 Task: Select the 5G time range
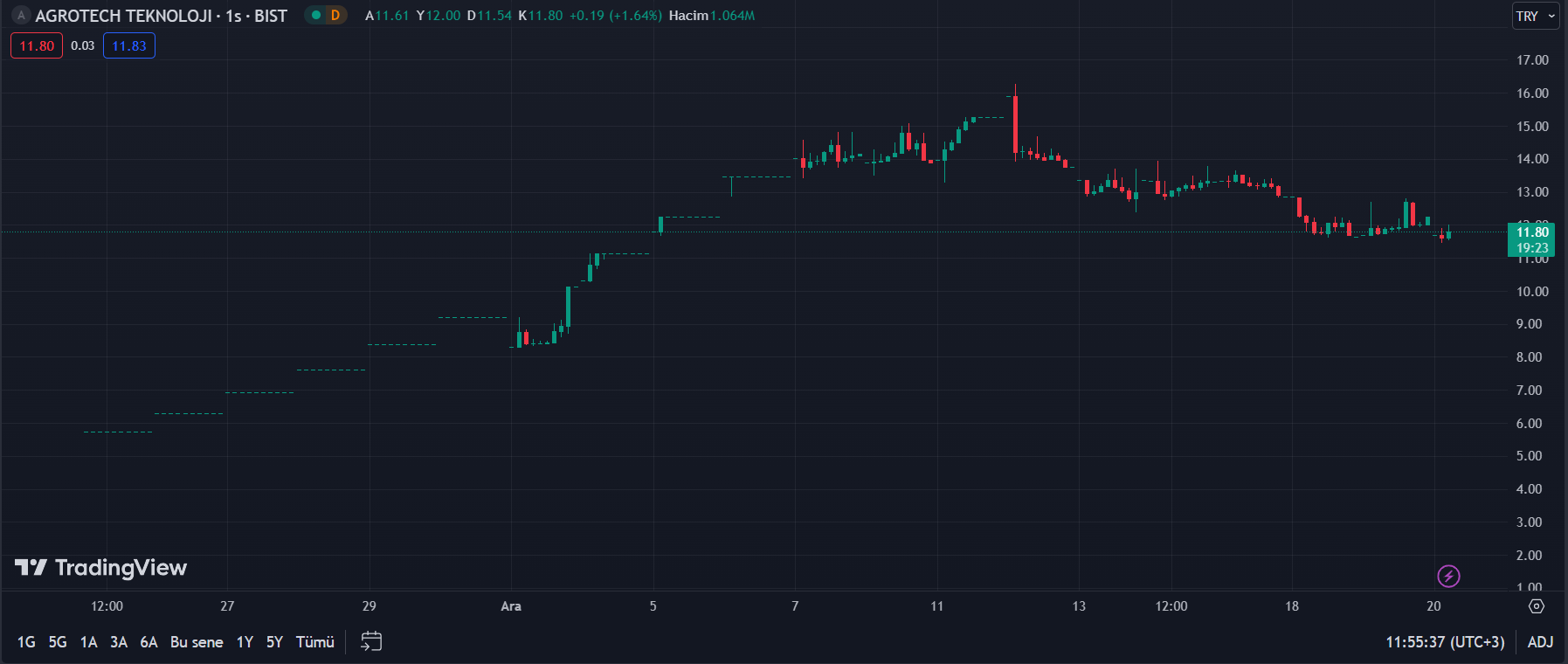(x=58, y=642)
